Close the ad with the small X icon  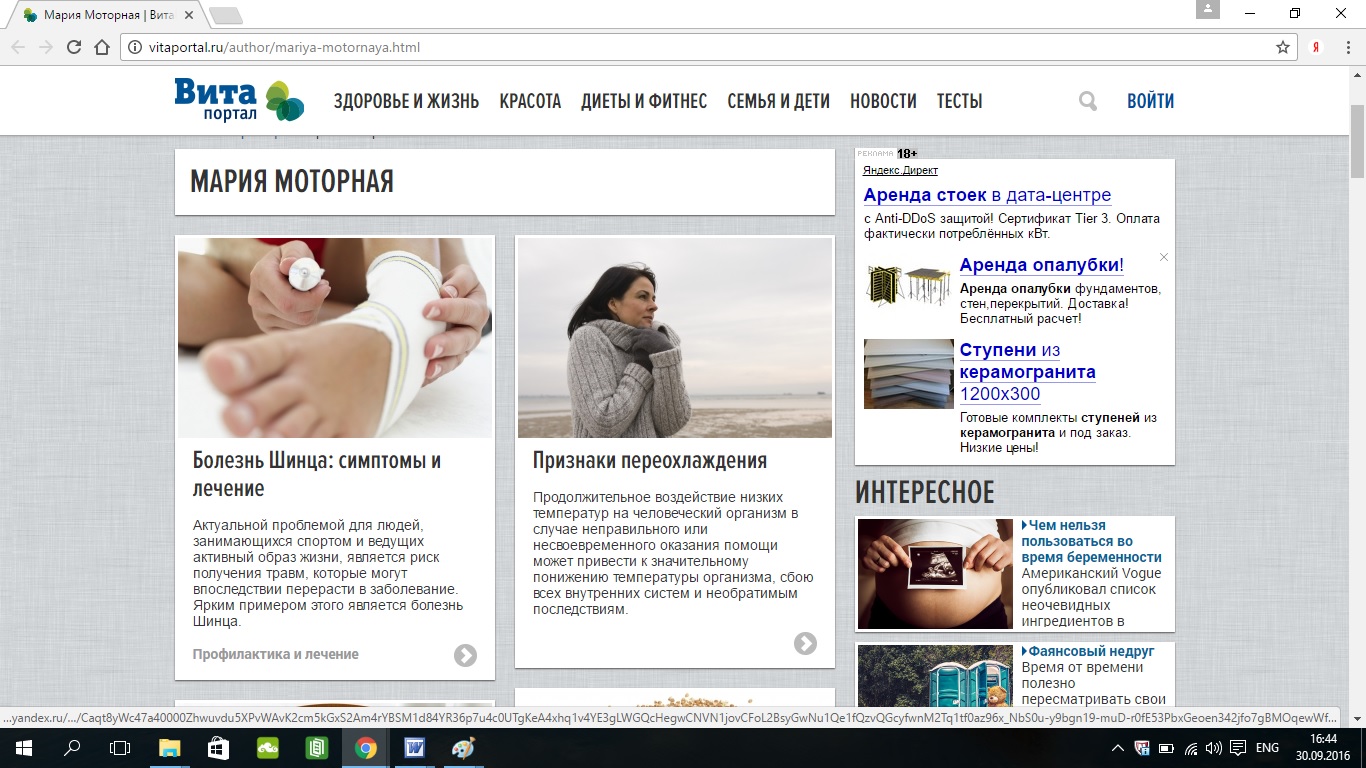click(1164, 257)
